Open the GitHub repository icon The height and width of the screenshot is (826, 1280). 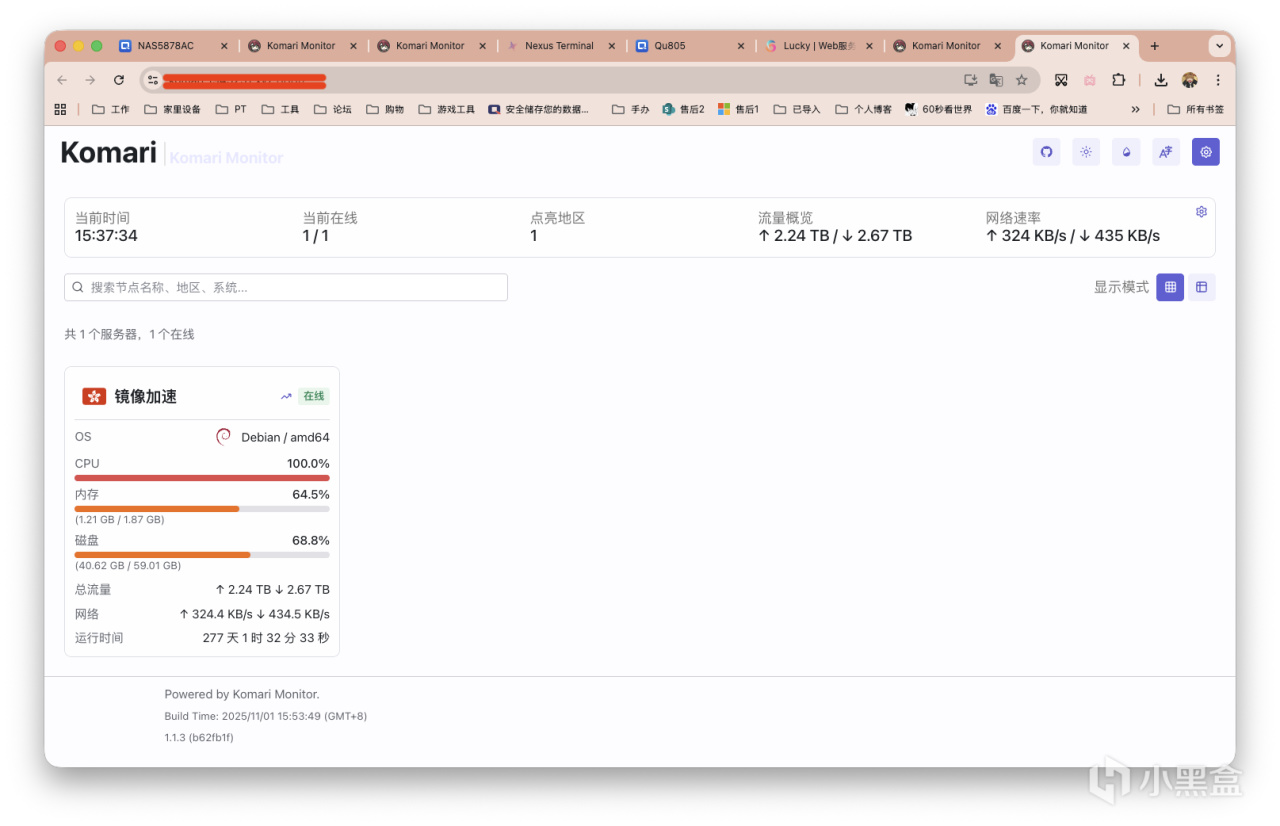[x=1046, y=152]
